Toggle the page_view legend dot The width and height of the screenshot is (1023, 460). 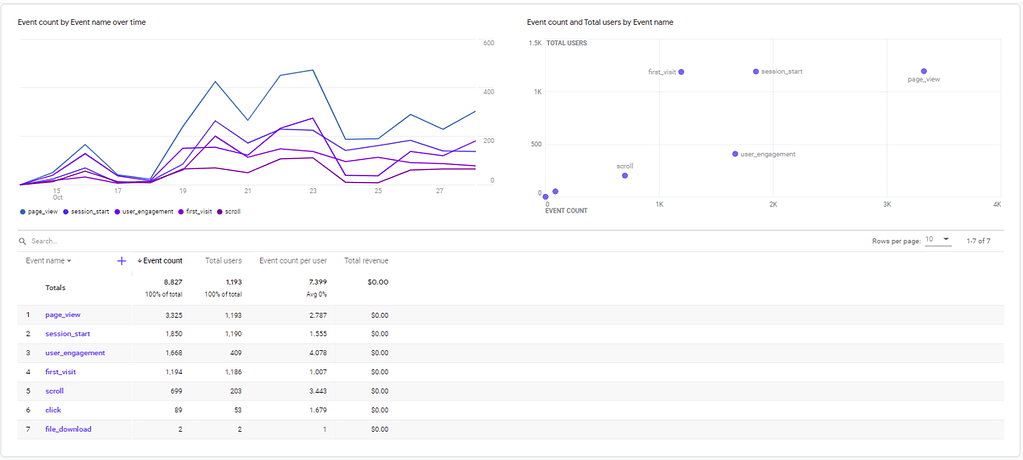pyautogui.click(x=23, y=211)
